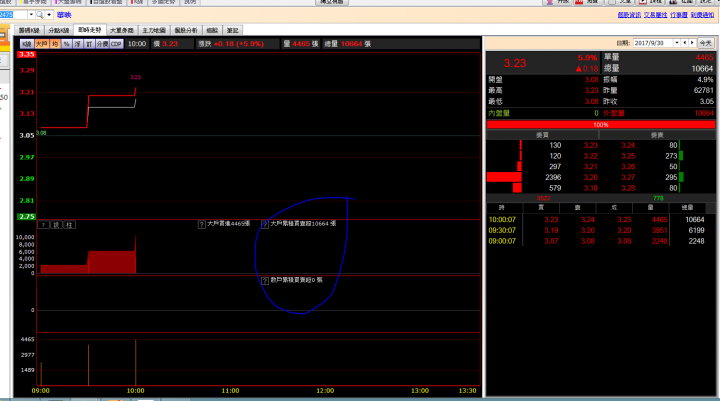The image size is (720, 401).
Task: Click the ask price 3.27 with volume 295
Action: 628,177
